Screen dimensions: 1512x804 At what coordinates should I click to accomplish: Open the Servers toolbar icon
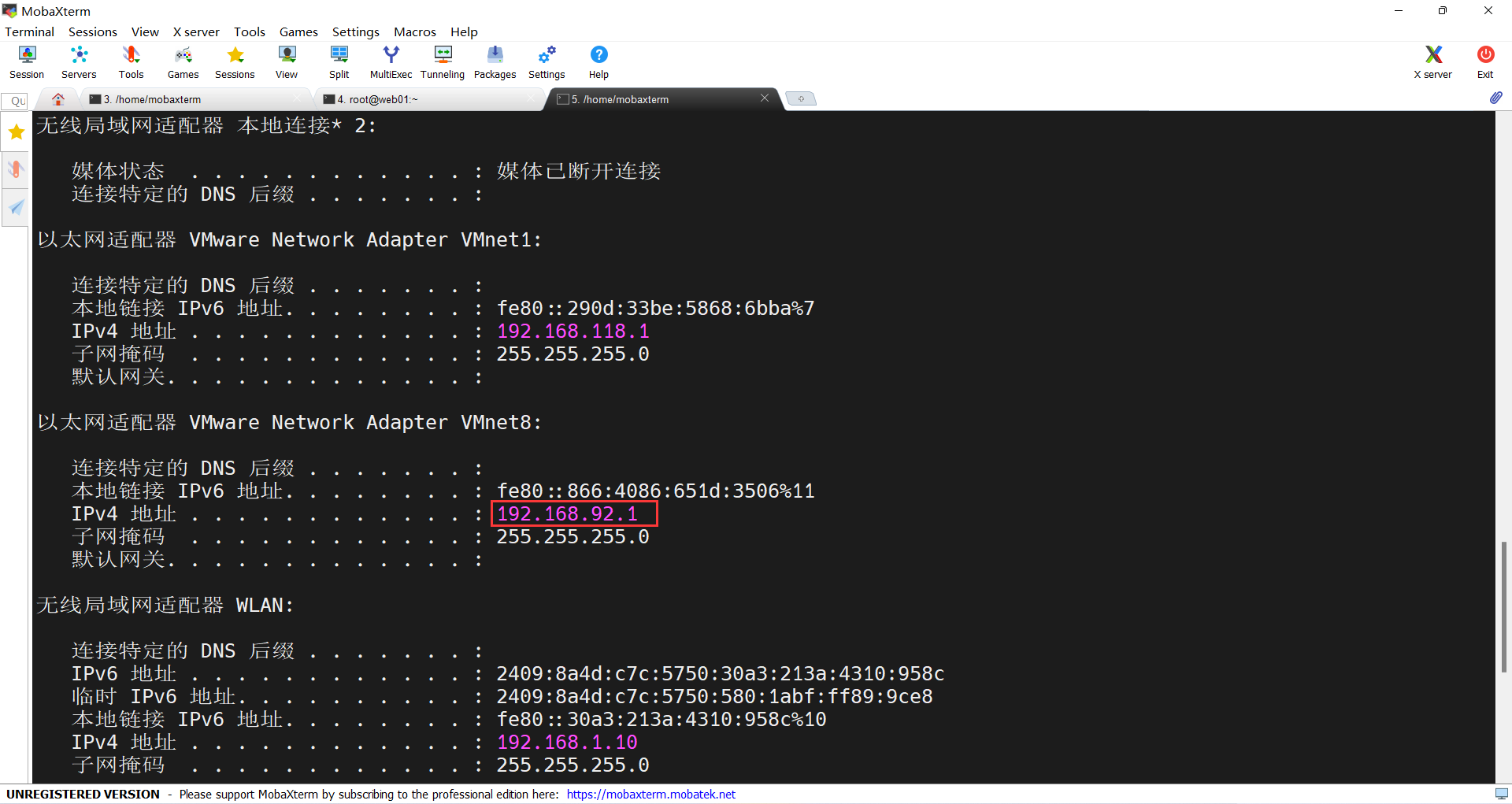click(x=79, y=62)
